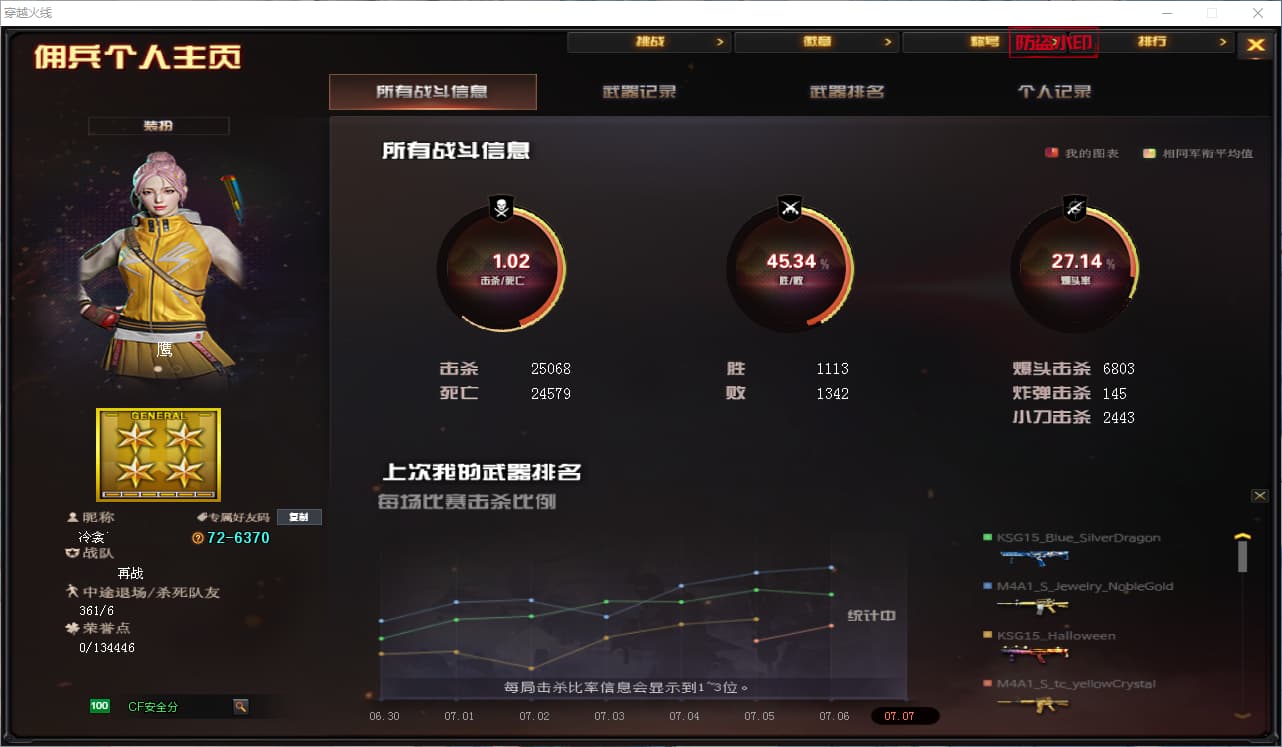This screenshot has height=747, width=1282.
Task: Click the green 100 safety score badge
Action: (100, 706)
